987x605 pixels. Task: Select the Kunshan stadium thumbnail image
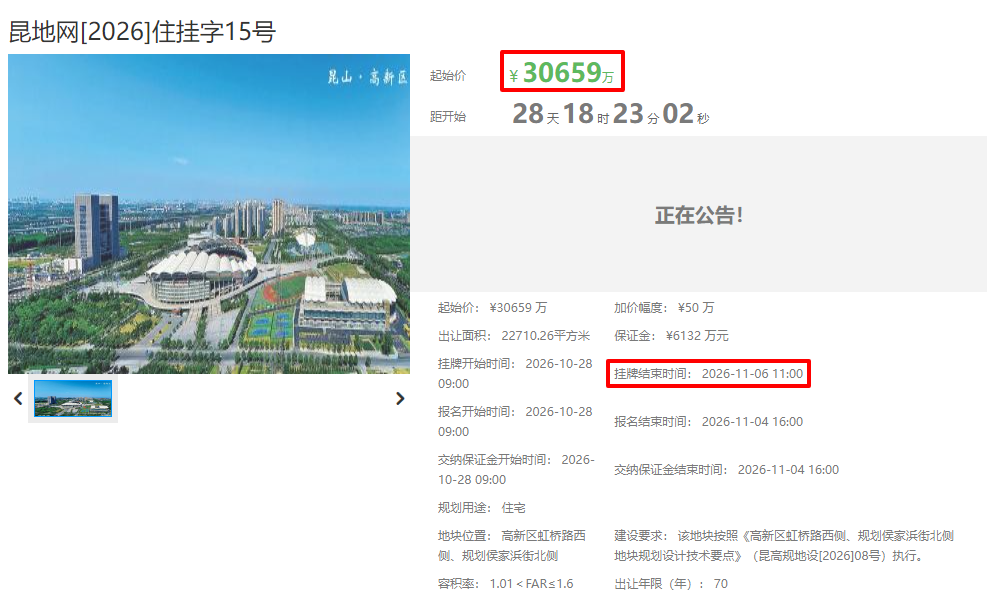point(73,399)
